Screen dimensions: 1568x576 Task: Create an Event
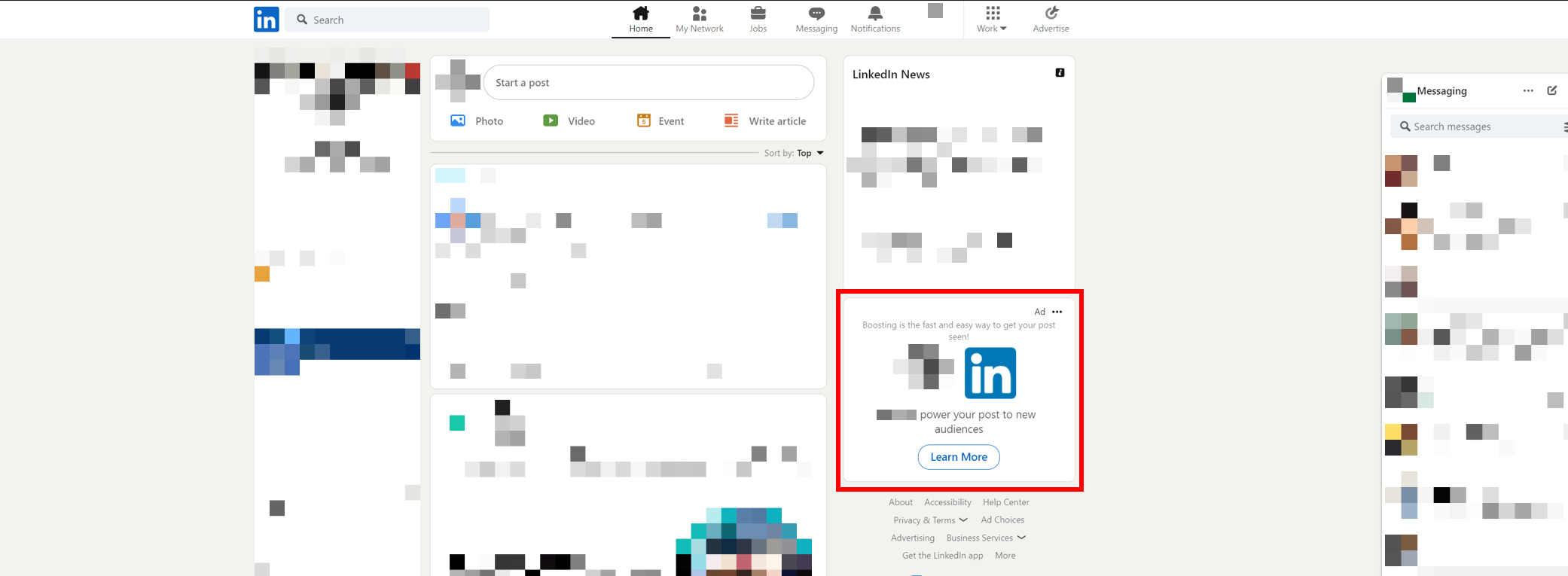click(x=660, y=121)
